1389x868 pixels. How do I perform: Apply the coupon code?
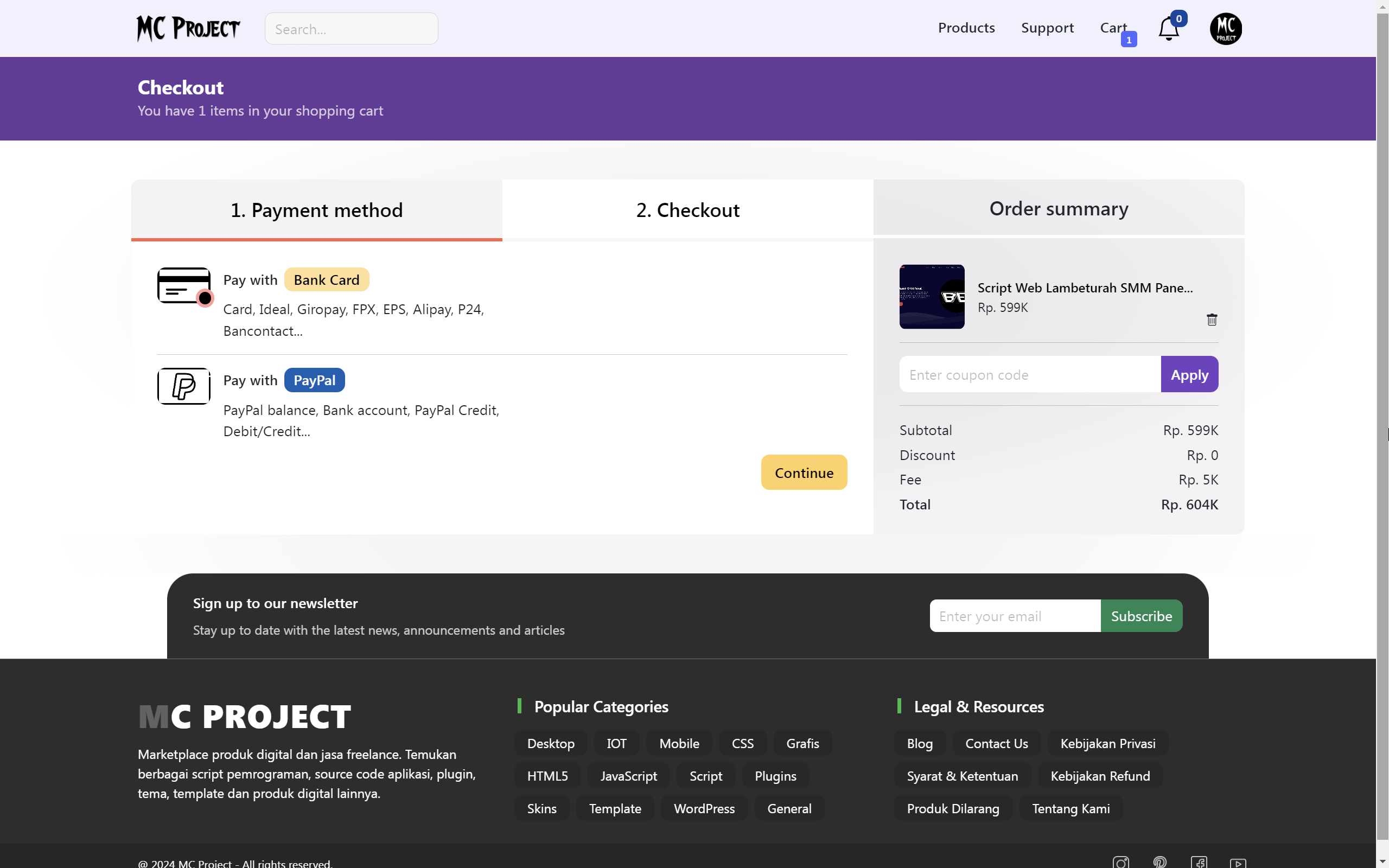pyautogui.click(x=1189, y=374)
